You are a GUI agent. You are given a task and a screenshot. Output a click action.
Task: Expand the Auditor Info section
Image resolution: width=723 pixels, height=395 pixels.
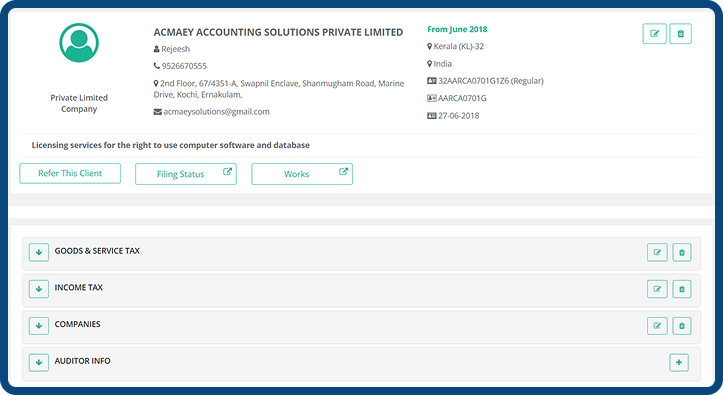(39, 362)
